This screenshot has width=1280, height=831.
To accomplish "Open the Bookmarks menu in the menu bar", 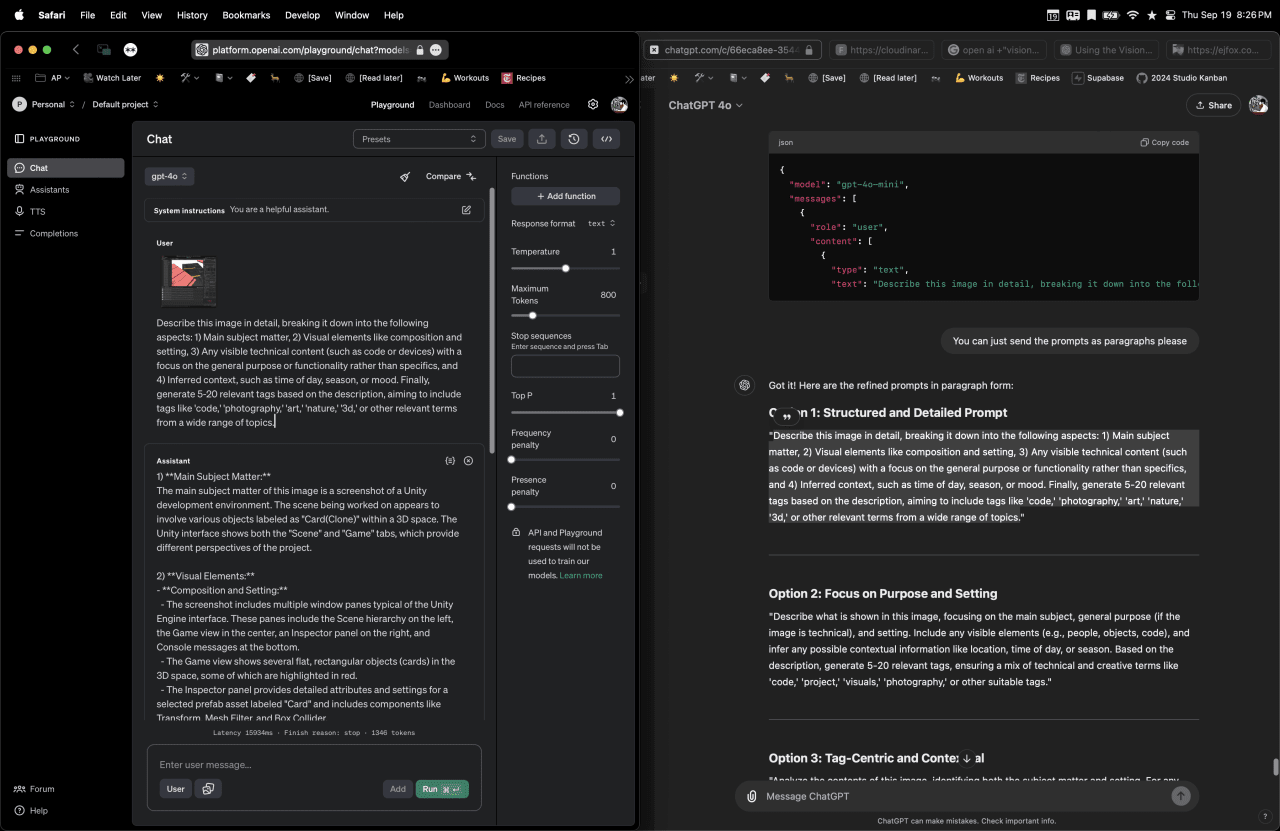I will pos(244,15).
